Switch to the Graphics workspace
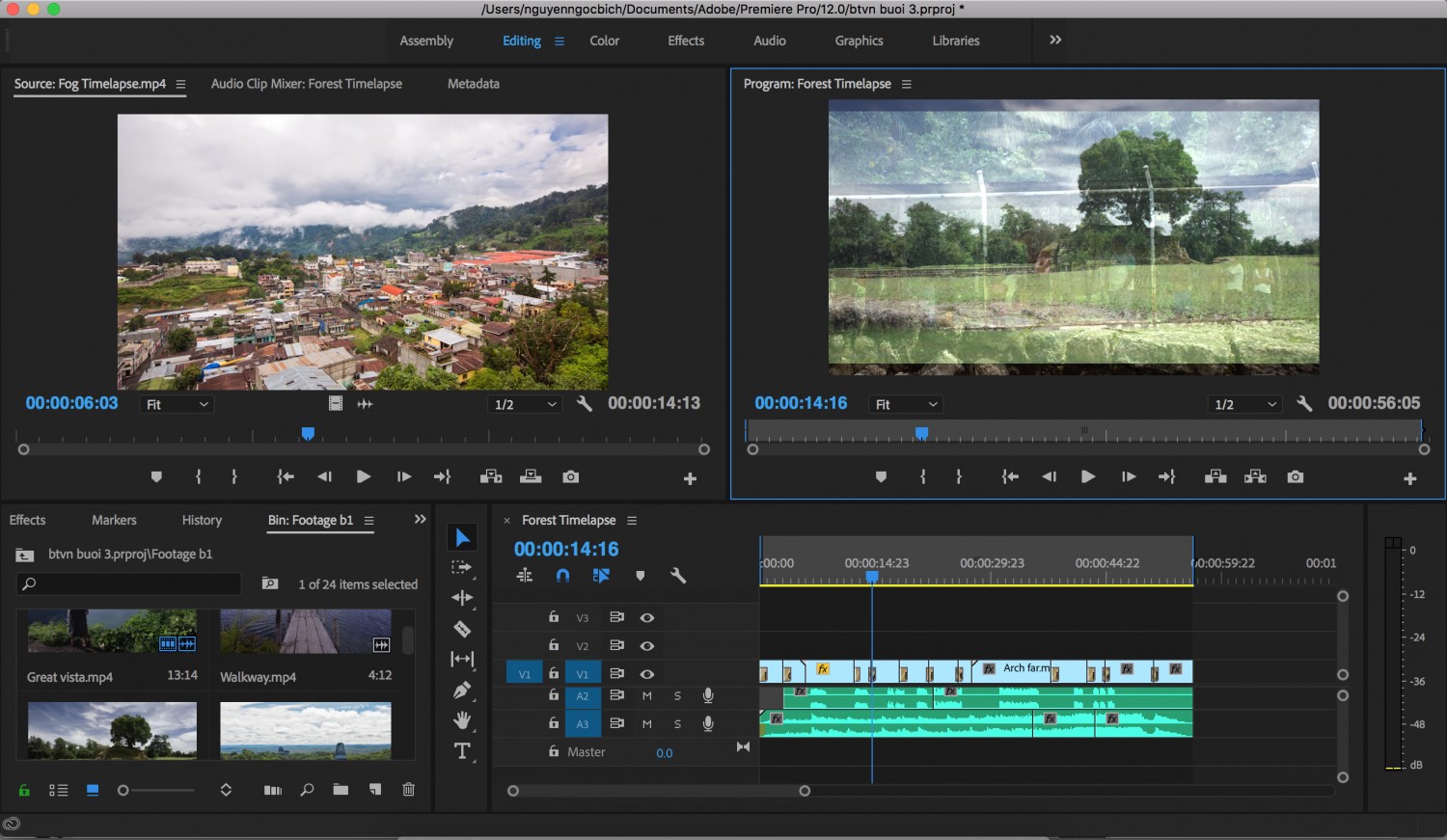 click(x=859, y=41)
